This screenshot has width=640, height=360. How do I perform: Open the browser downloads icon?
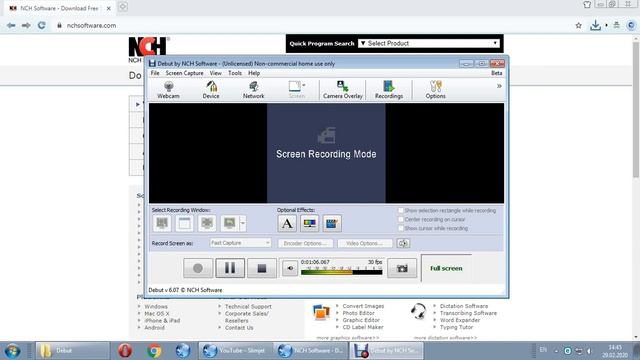click(x=596, y=25)
